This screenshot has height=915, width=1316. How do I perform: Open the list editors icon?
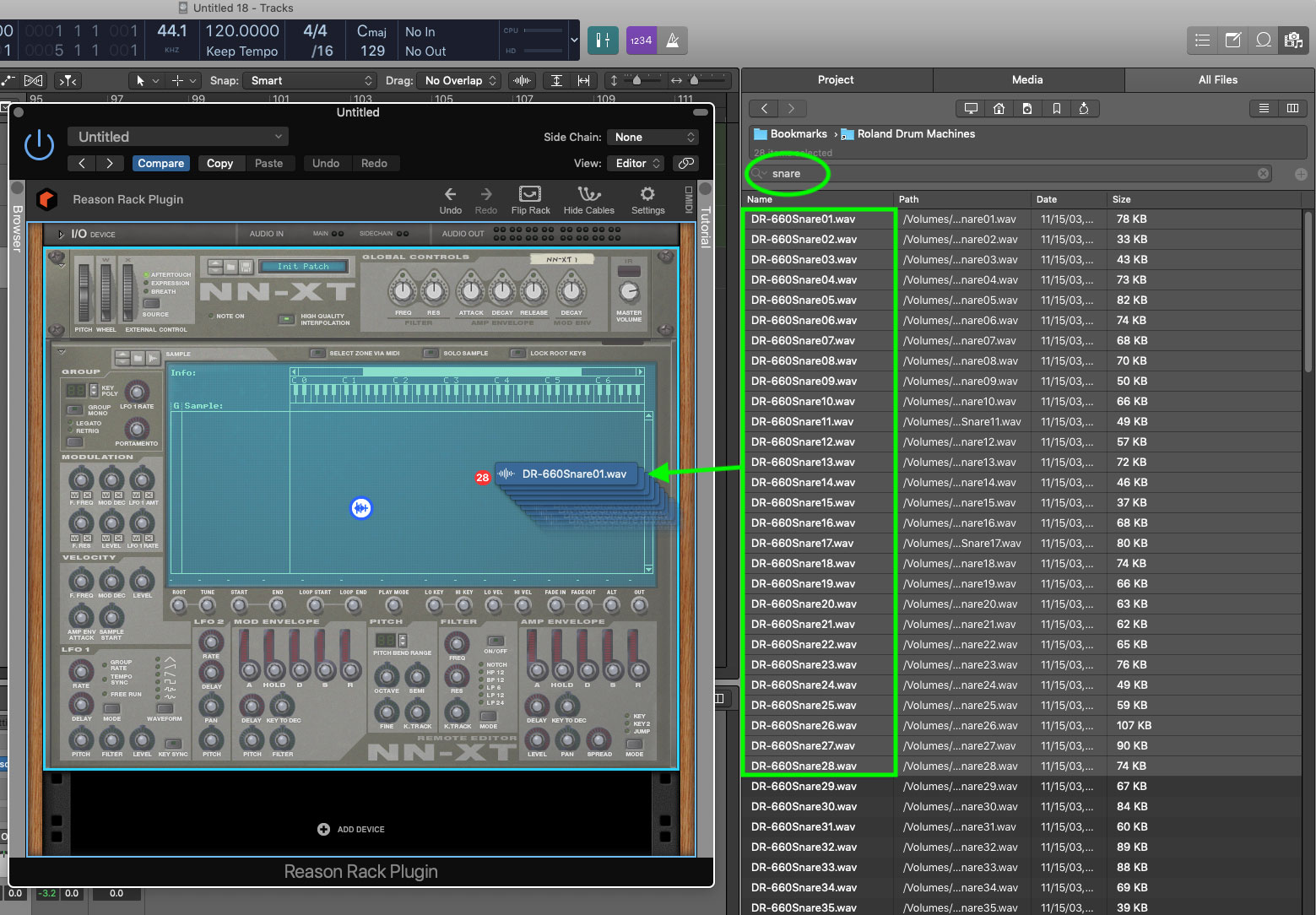point(1203,40)
